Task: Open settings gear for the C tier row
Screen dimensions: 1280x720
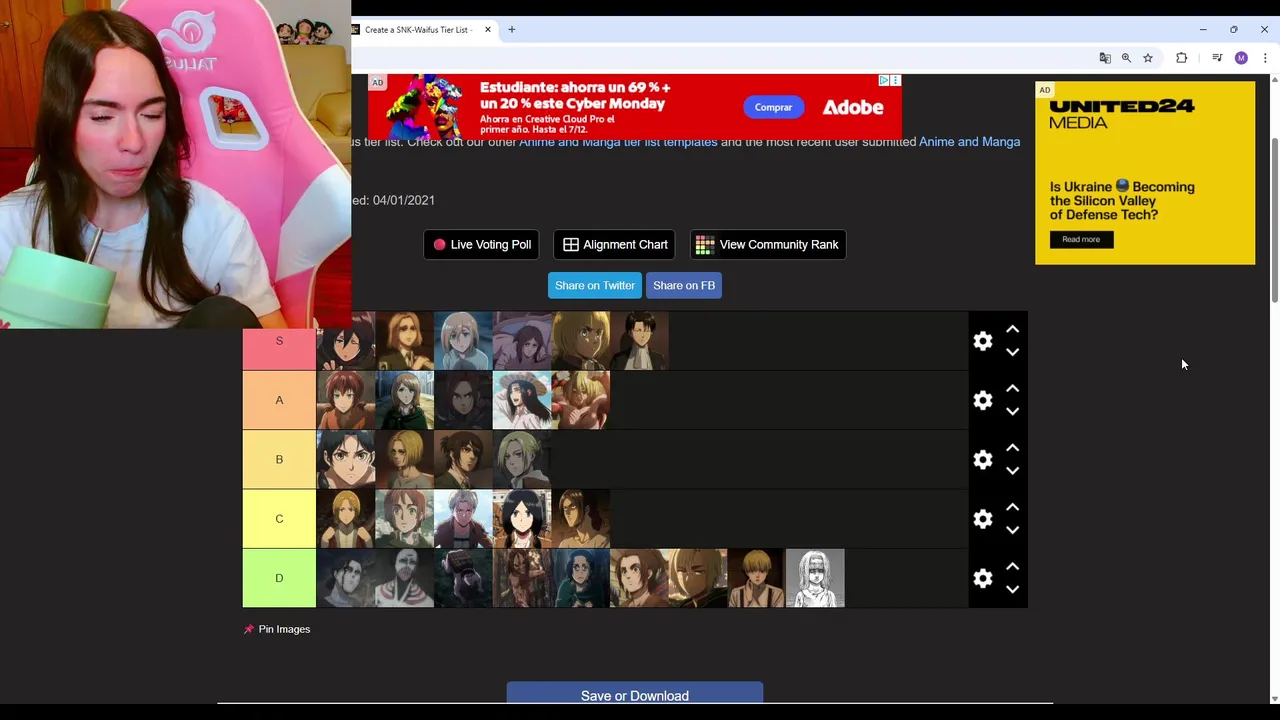Action: point(983,519)
